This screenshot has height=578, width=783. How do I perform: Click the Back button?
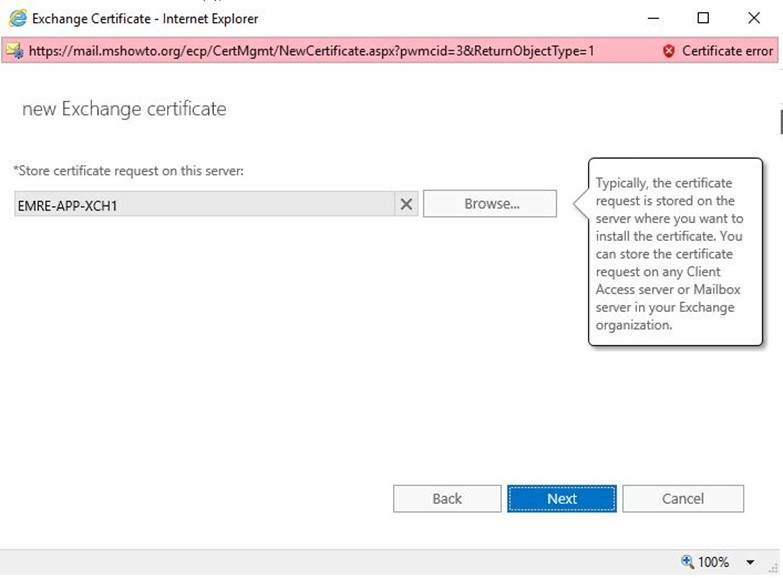[x=447, y=499]
